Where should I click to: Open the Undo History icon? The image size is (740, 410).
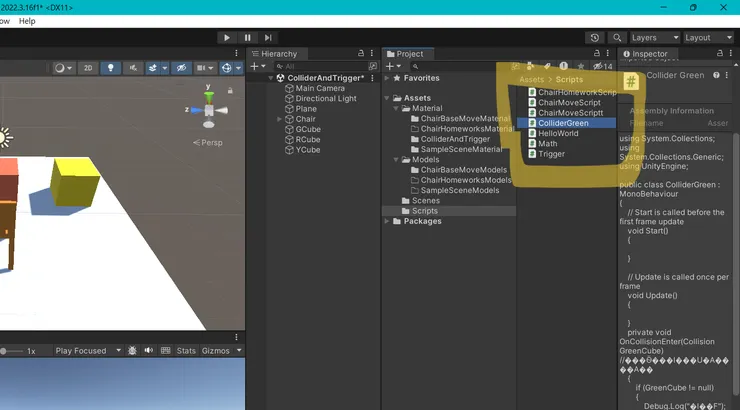point(595,38)
